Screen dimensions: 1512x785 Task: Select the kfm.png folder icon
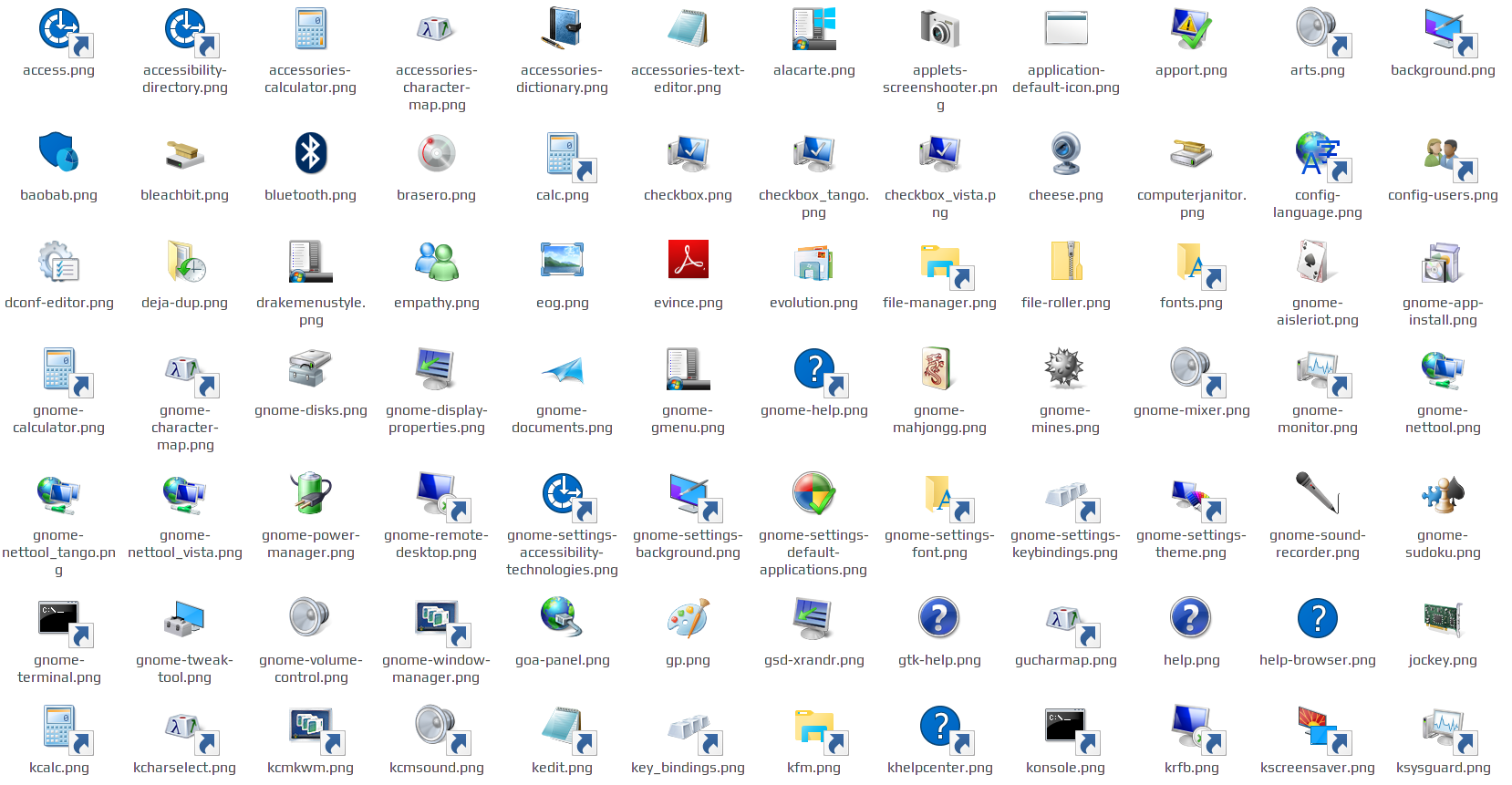[x=821, y=732]
